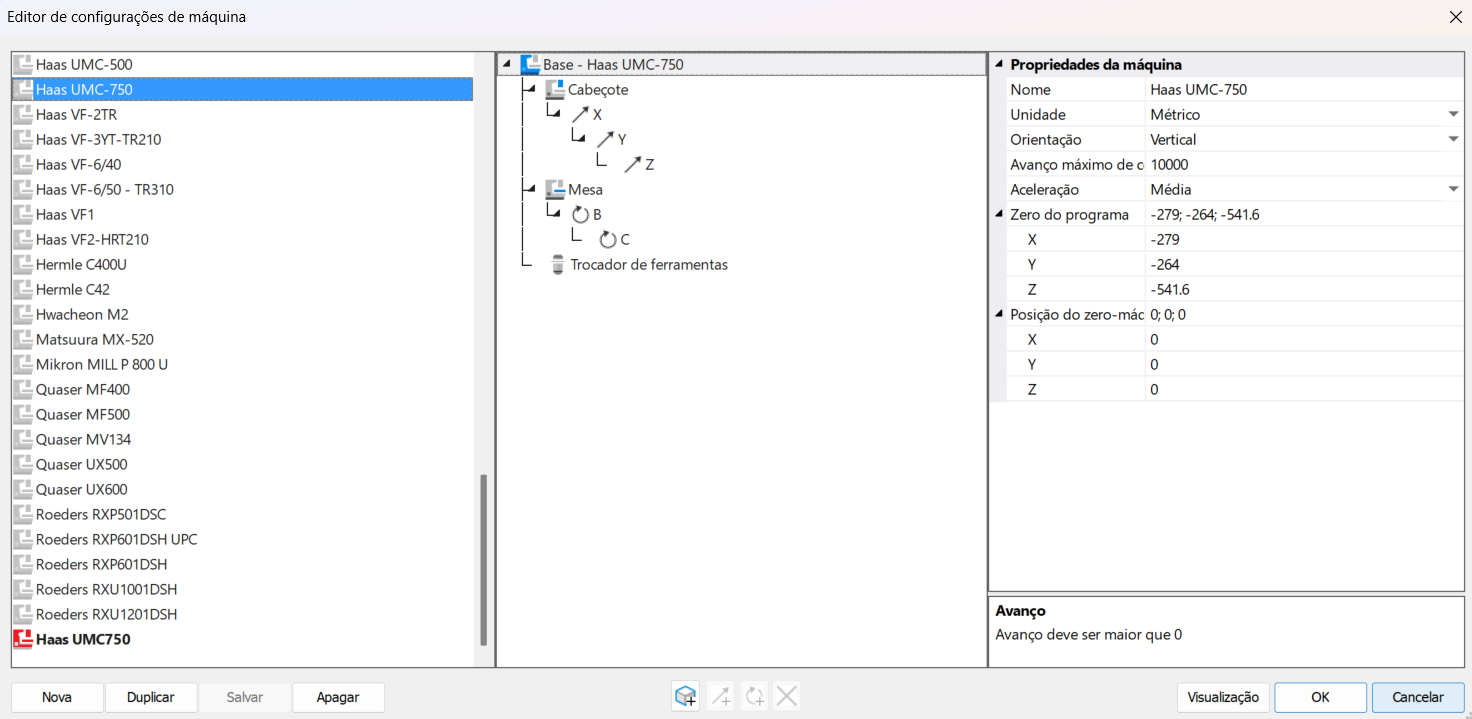Collapse the Base - Haas UMC-750 tree node
Image resolution: width=1472 pixels, height=719 pixels.
click(506, 64)
